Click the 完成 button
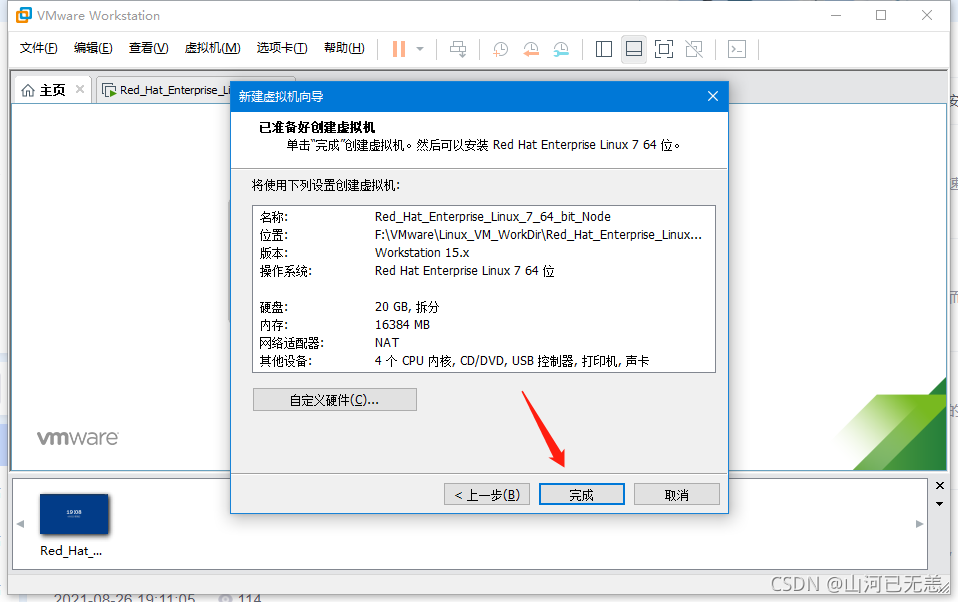958x602 pixels. (582, 494)
